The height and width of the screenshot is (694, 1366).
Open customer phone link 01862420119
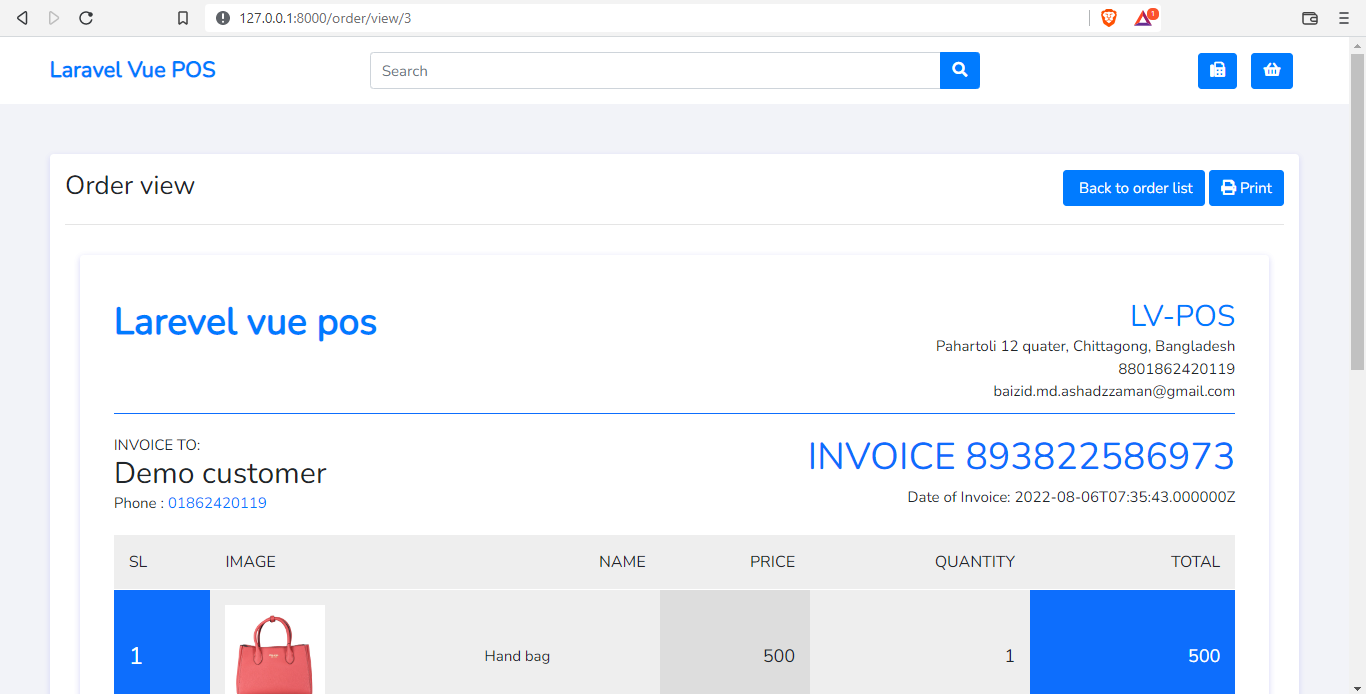[217, 503]
